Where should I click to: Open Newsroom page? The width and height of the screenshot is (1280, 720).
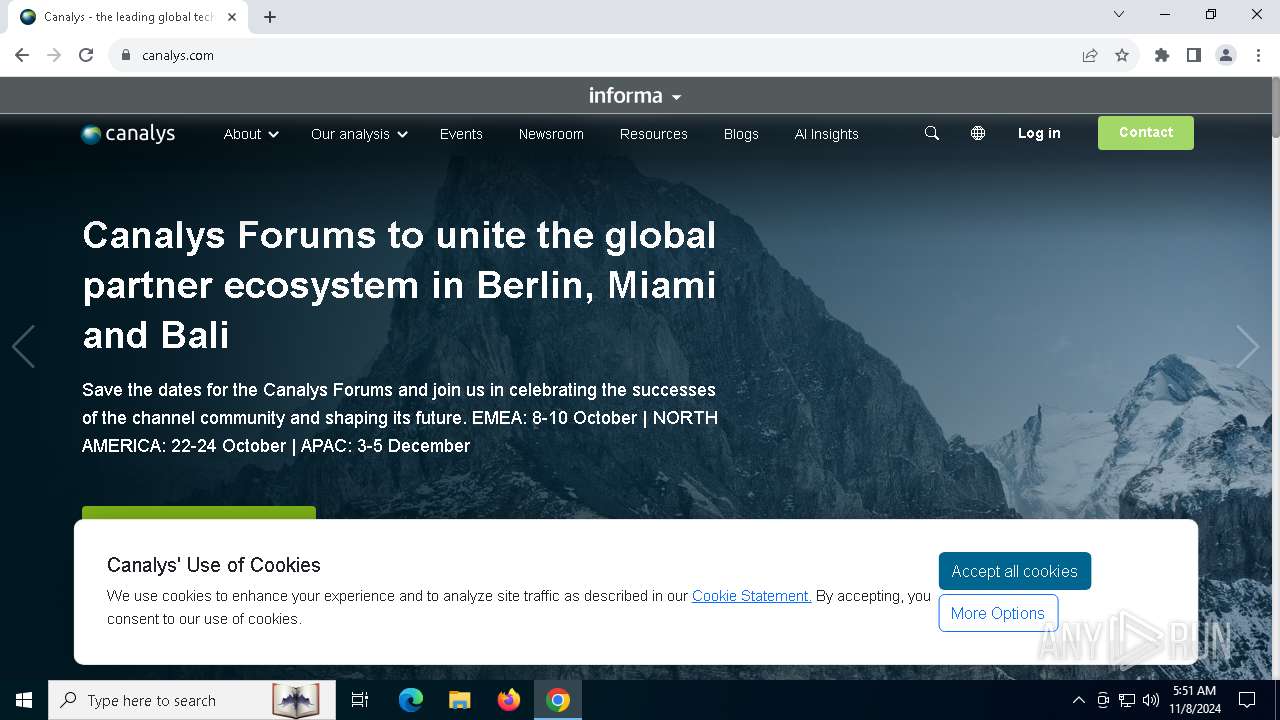click(x=551, y=134)
